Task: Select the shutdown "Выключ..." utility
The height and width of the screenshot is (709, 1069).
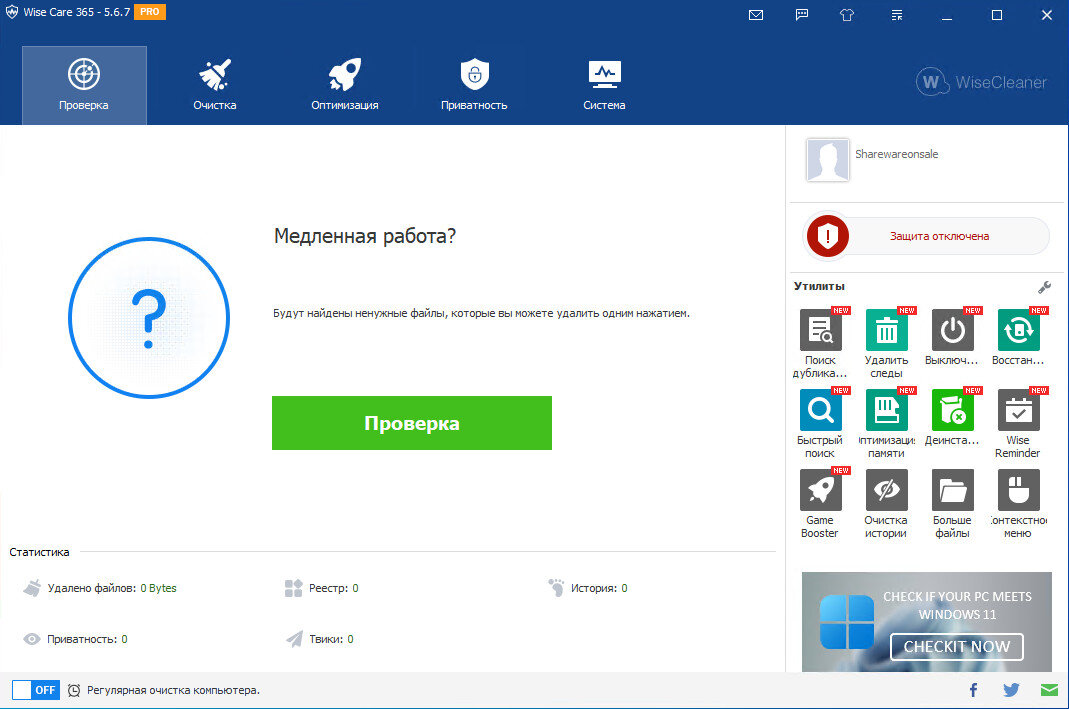Action: tap(952, 330)
